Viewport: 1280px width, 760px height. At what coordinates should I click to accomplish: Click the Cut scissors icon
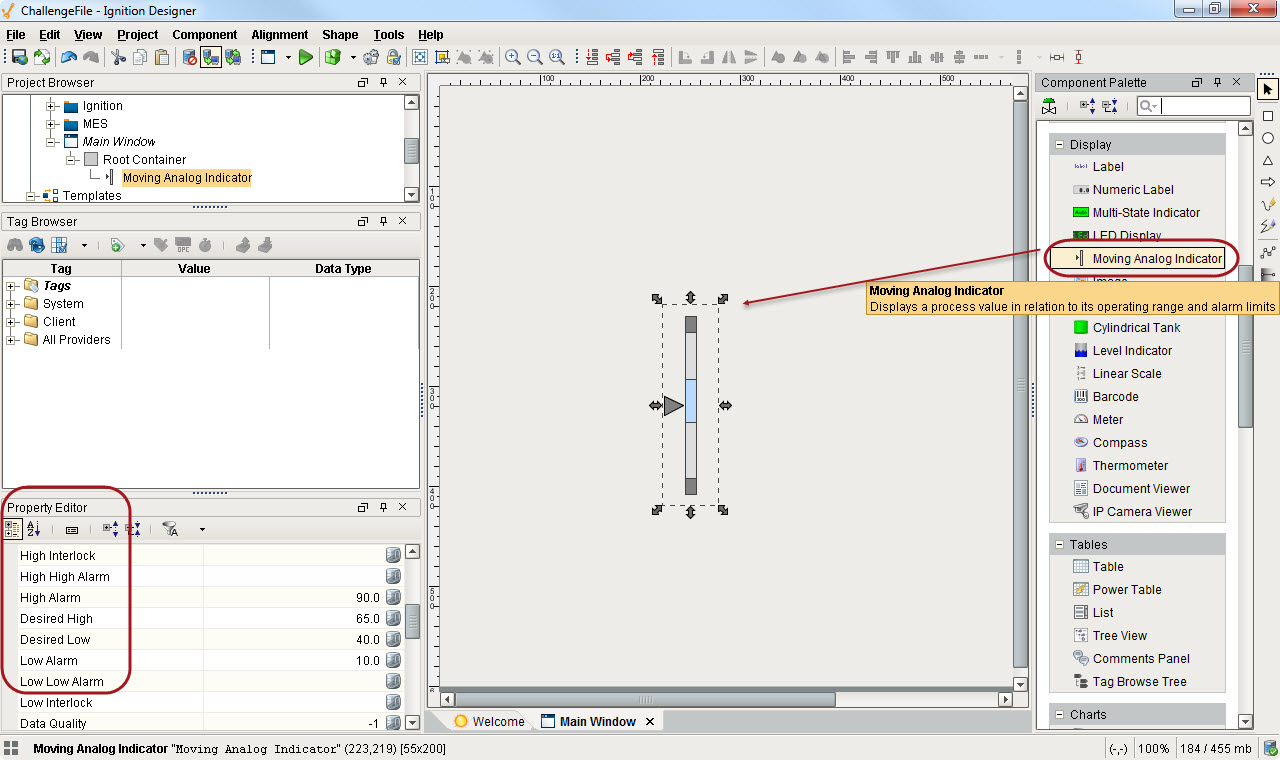coord(118,57)
